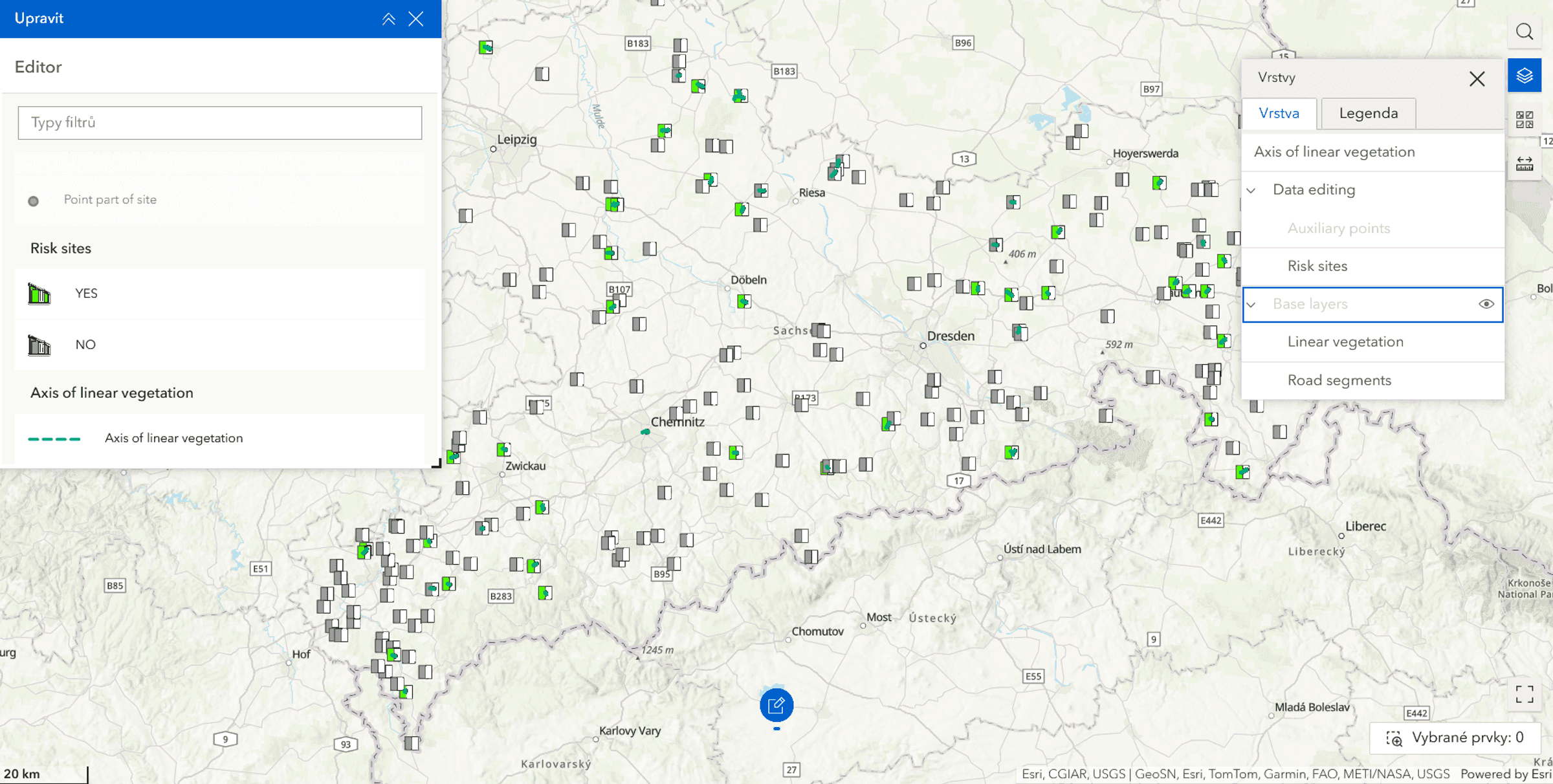Click the Karlovy Vary label
The width and height of the screenshot is (1553, 784).
(630, 731)
